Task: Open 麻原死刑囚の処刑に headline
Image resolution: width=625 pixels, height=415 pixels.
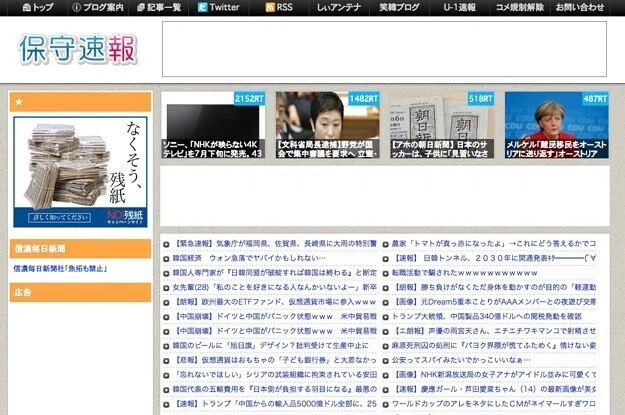Action: 494,346
